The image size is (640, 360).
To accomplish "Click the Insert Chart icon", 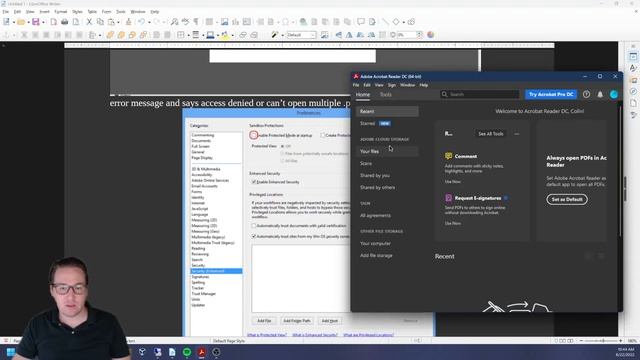I will (236, 22).
